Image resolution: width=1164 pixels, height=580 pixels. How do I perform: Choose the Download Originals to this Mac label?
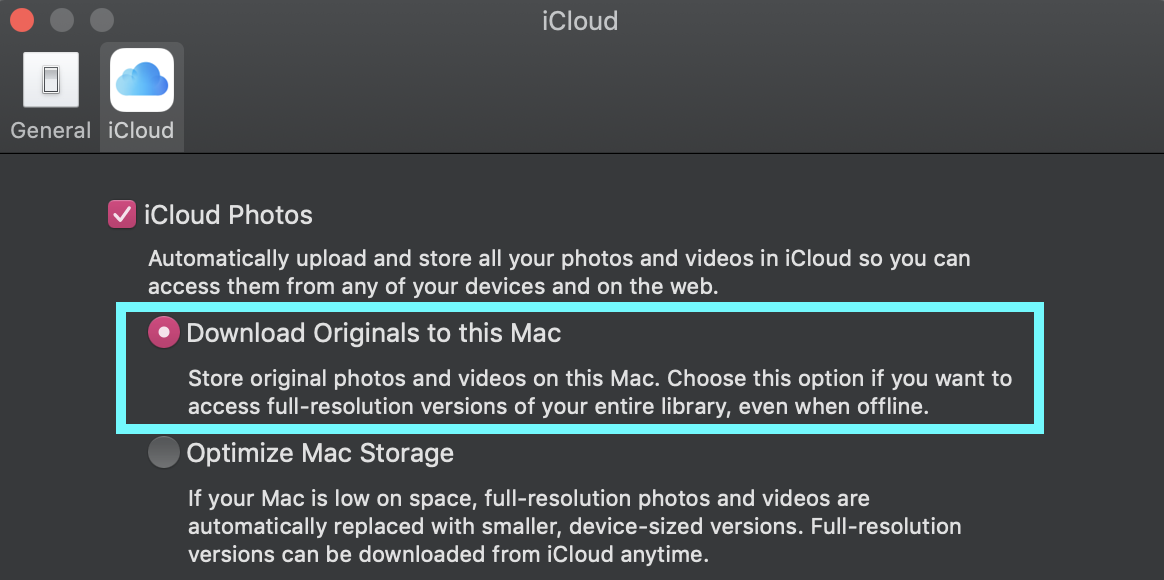(x=373, y=333)
